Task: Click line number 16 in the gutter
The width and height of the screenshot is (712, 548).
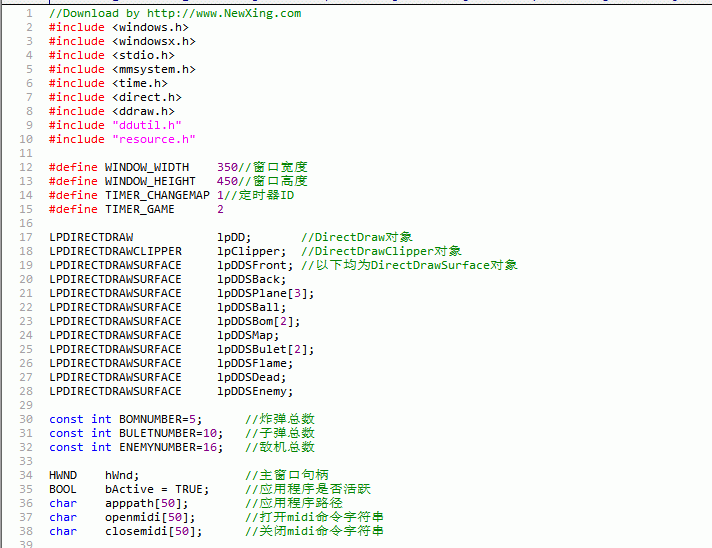Action: point(26,223)
